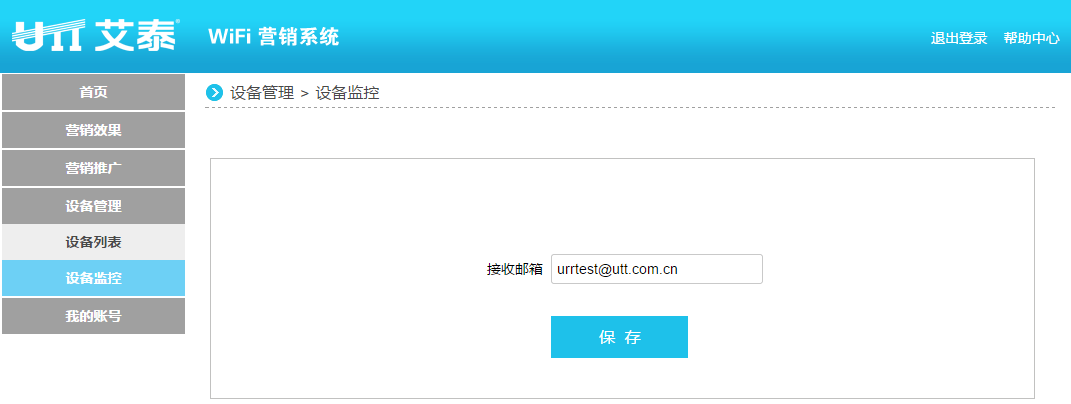
Task: Collapse the 设备管理 sidebar section
Action: click(94, 206)
